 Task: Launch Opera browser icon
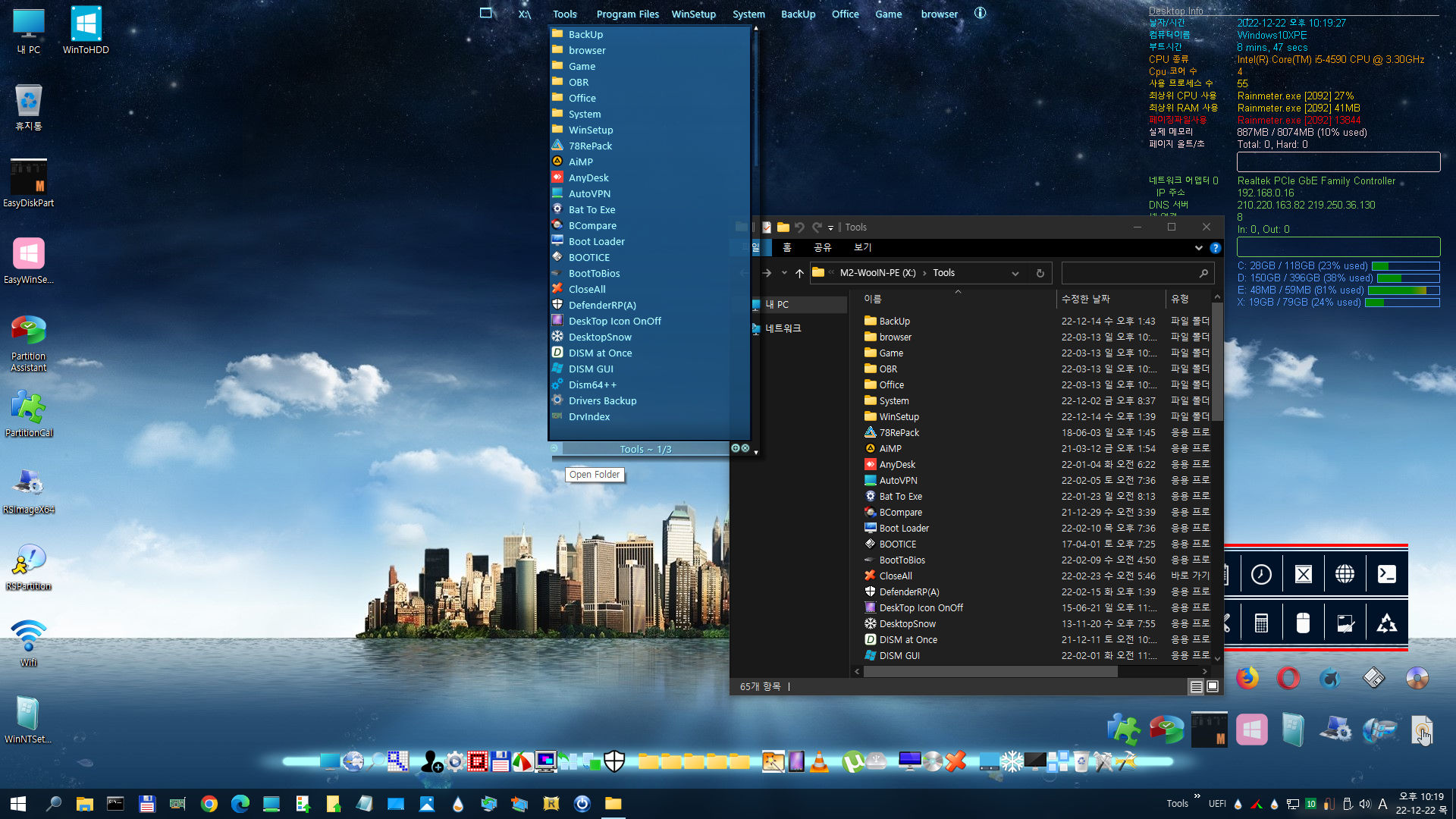1288,677
